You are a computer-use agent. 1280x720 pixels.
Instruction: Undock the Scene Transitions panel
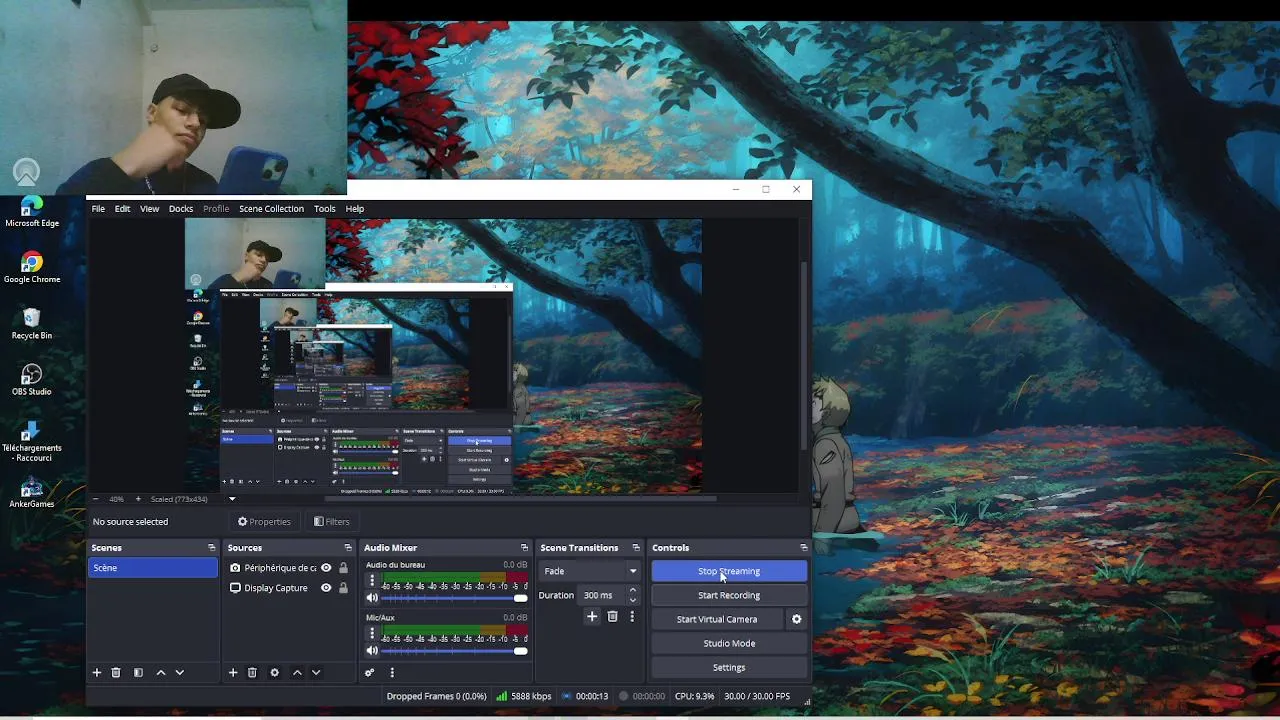pyautogui.click(x=636, y=548)
